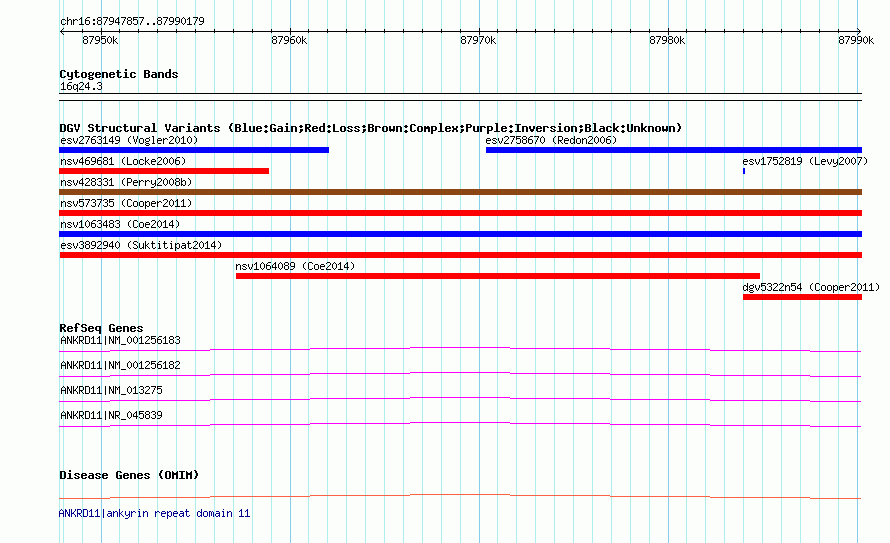The height and width of the screenshot is (543, 890).
Task: Click the chr16:87947857..87990179 coordinates label
Action: (132, 22)
